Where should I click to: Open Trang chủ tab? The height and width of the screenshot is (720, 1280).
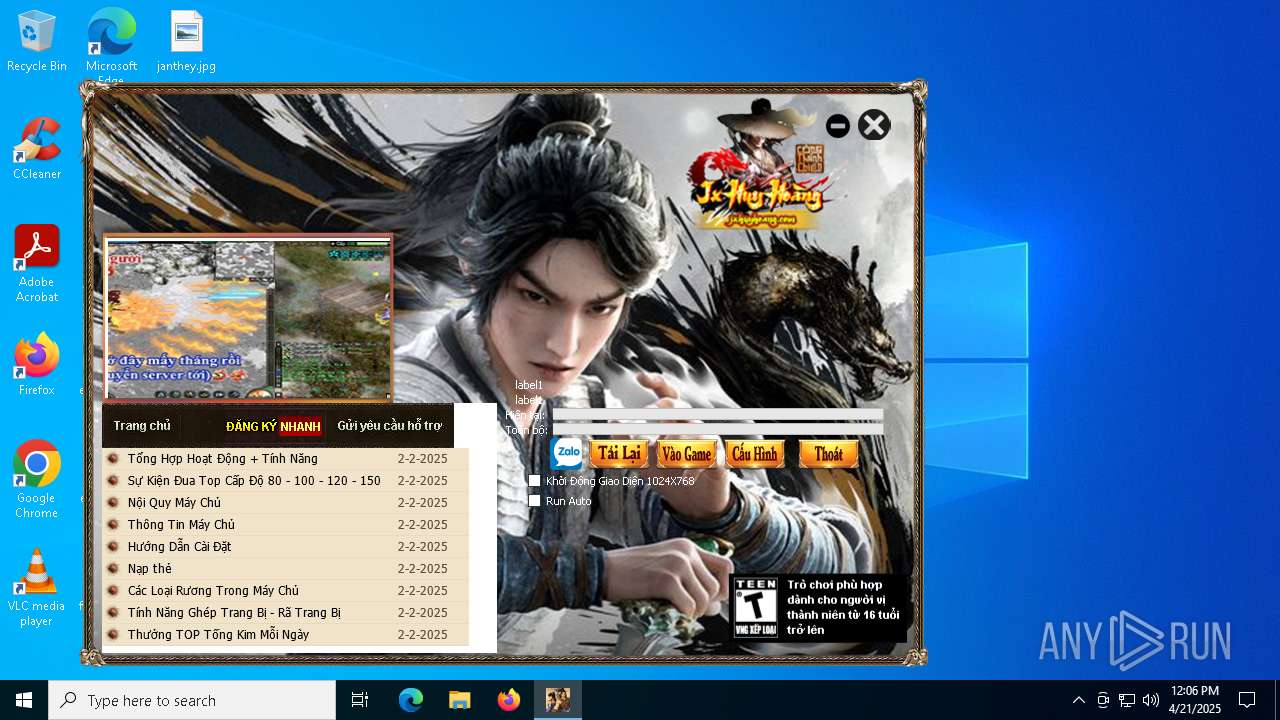tap(142, 426)
